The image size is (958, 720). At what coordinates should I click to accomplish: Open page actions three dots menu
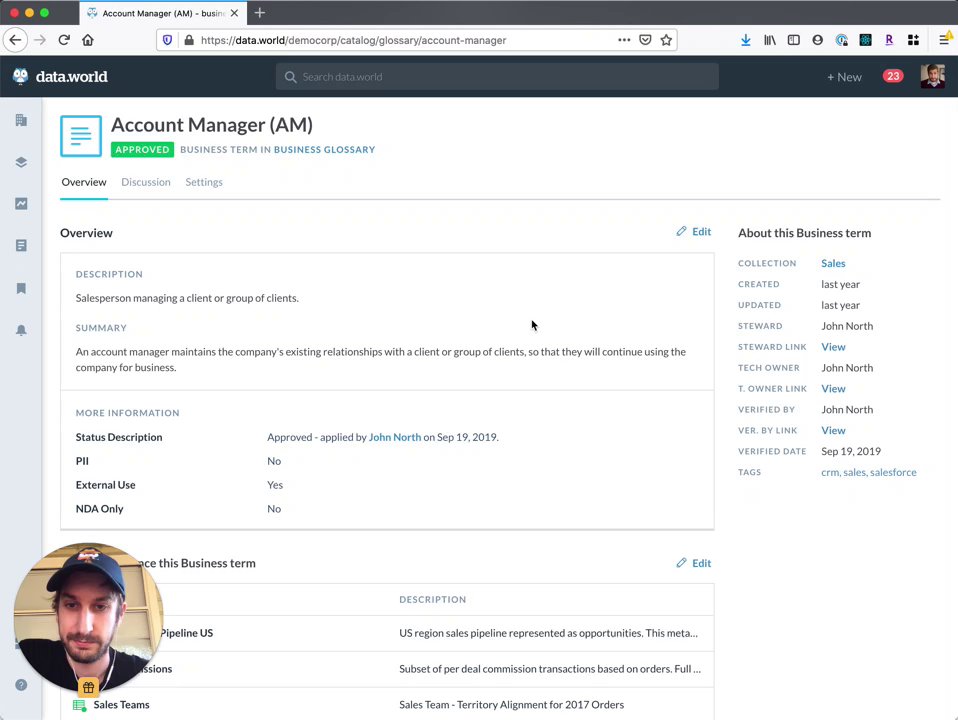[x=624, y=40]
